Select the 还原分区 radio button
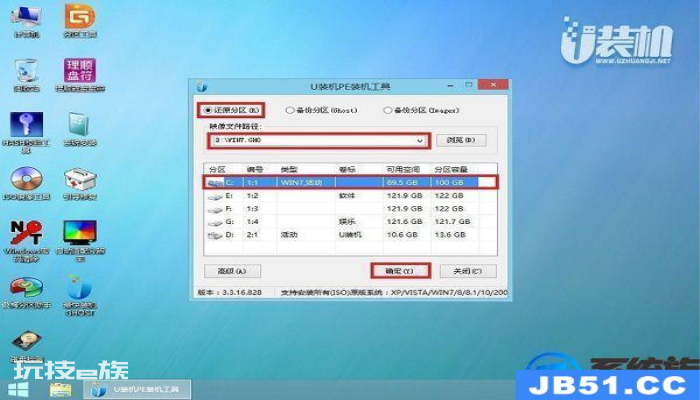The width and height of the screenshot is (700, 400). click(x=208, y=110)
